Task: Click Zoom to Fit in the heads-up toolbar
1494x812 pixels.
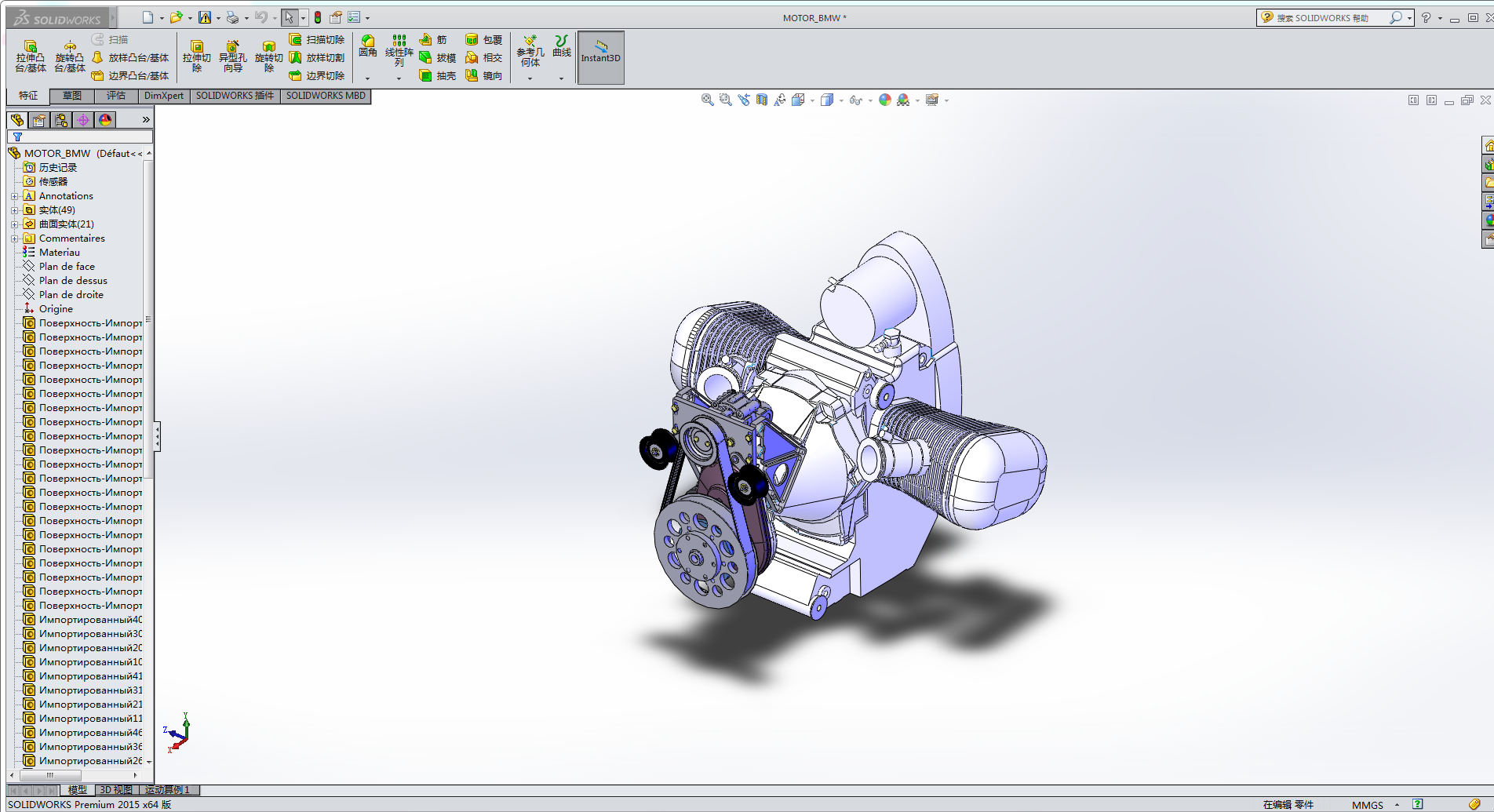Action: pyautogui.click(x=706, y=100)
